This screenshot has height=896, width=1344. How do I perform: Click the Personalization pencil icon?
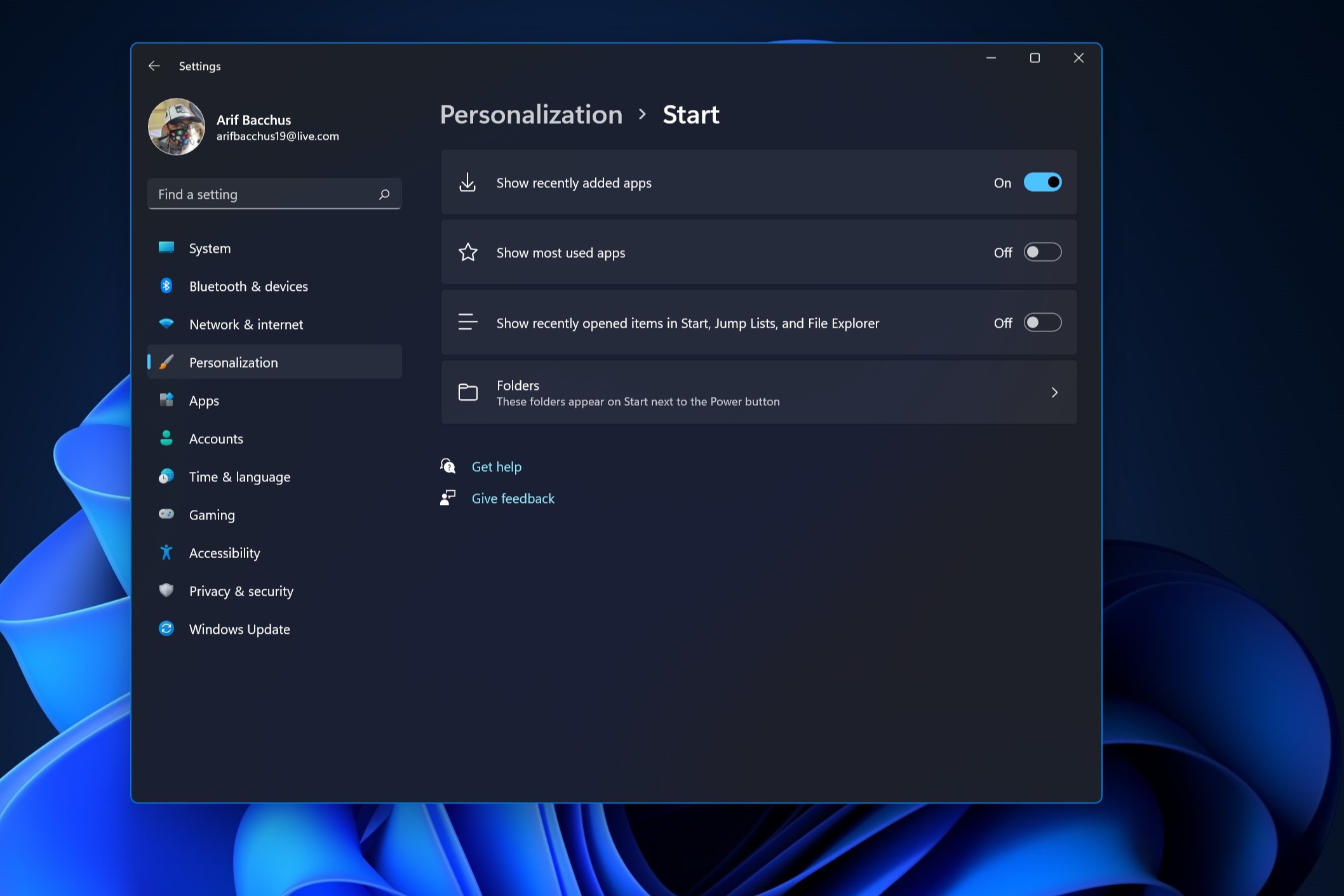point(166,361)
